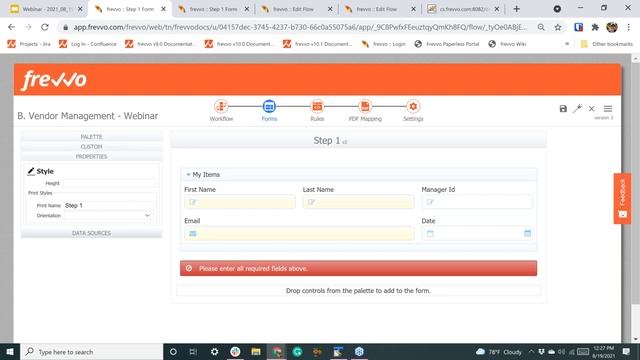Expand the DATA SOURCES panel
The image size is (640, 360).
pyautogui.click(x=91, y=233)
